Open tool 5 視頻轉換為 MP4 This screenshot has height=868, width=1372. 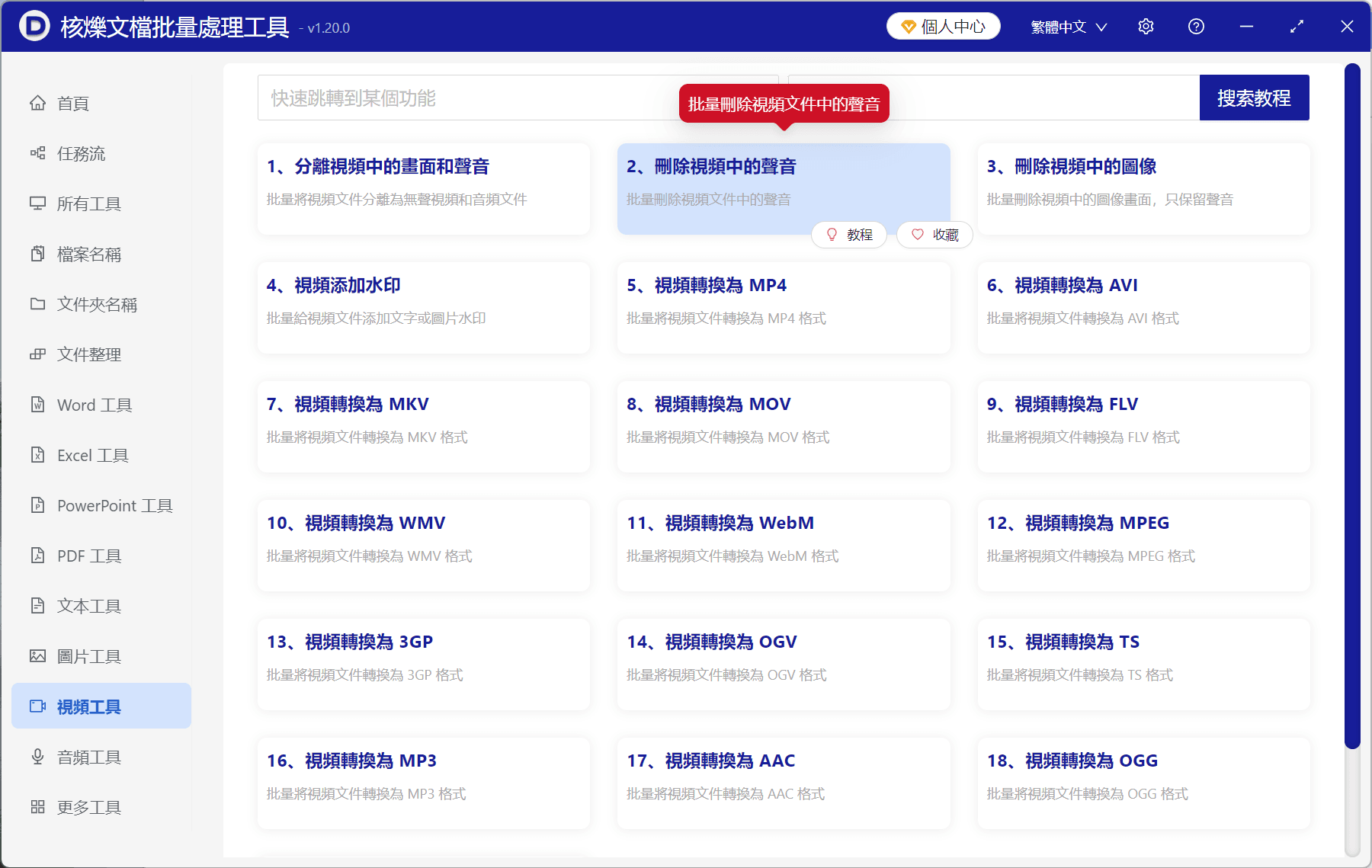tap(784, 308)
